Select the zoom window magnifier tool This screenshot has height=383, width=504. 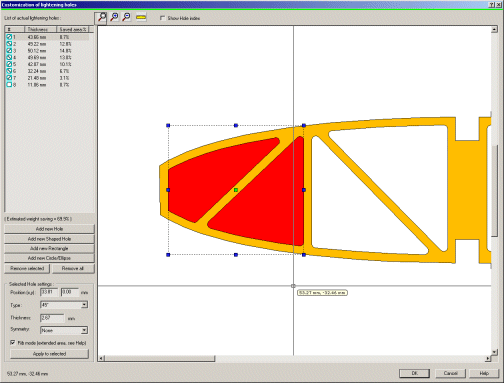[x=101, y=17]
